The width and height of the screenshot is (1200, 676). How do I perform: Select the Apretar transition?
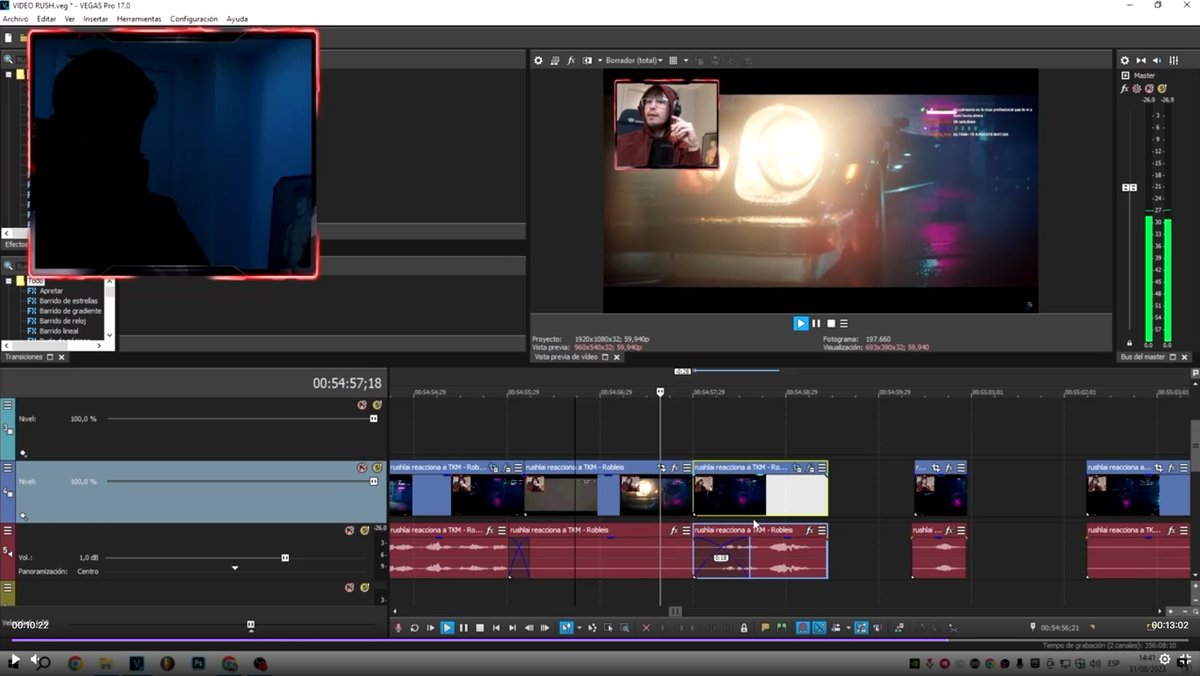[51, 291]
